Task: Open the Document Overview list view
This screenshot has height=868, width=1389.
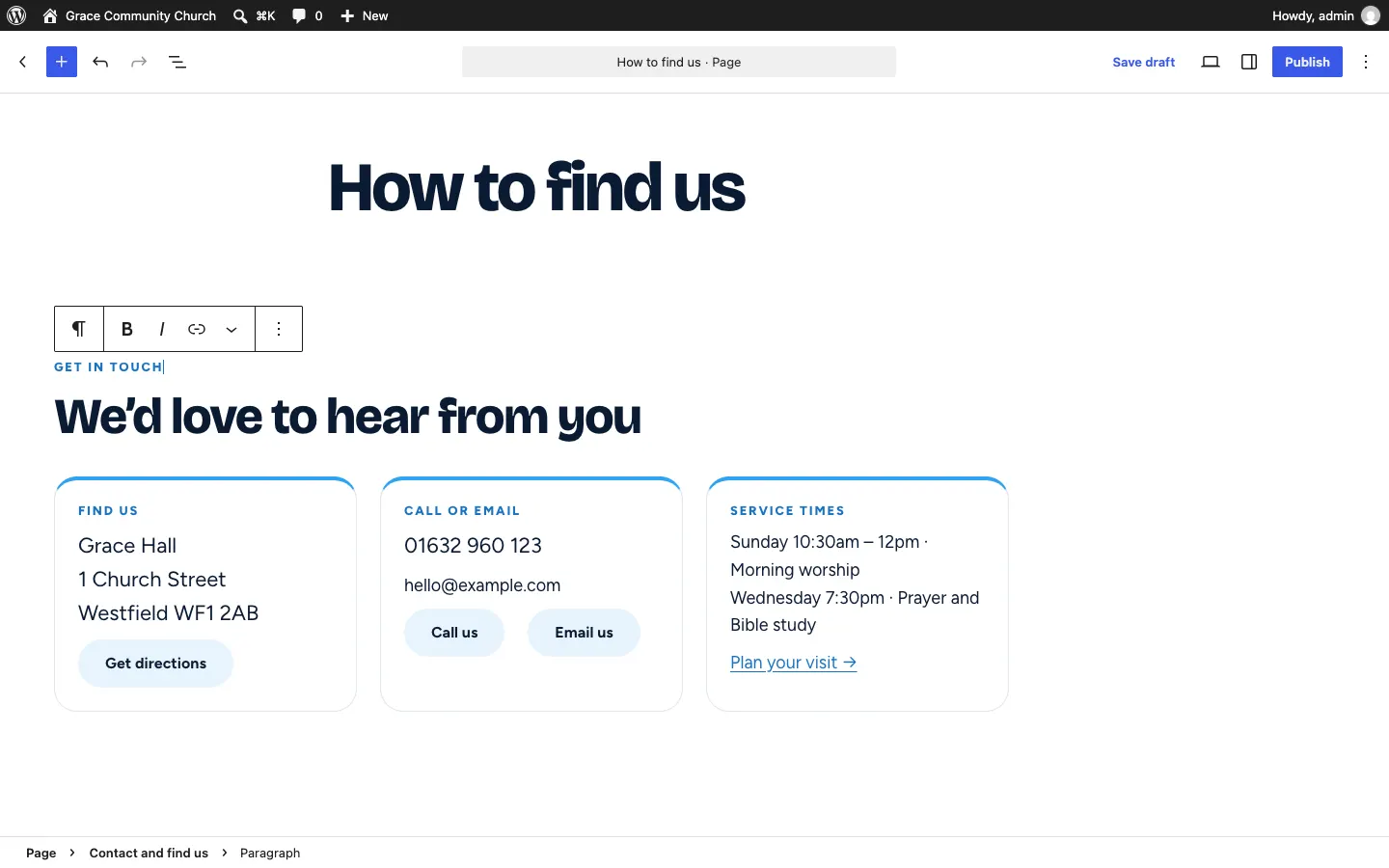Action: point(177,62)
